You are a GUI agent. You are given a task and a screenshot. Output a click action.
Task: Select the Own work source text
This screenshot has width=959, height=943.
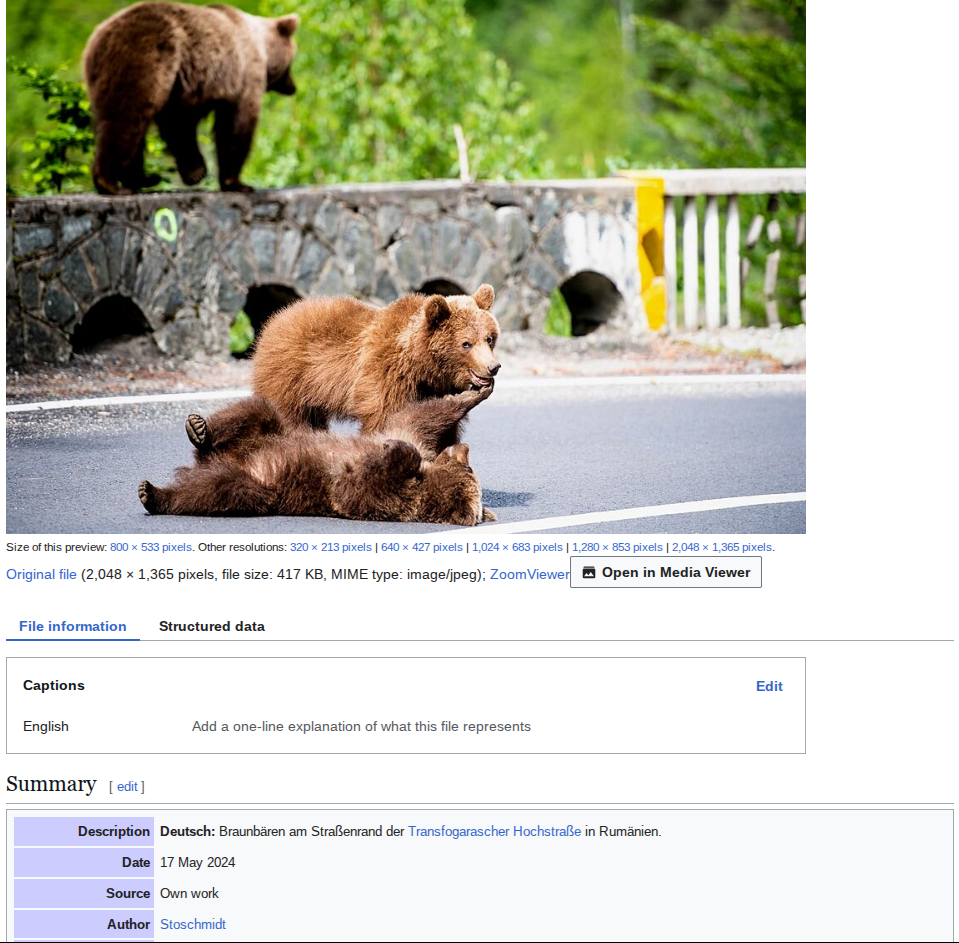coord(189,893)
